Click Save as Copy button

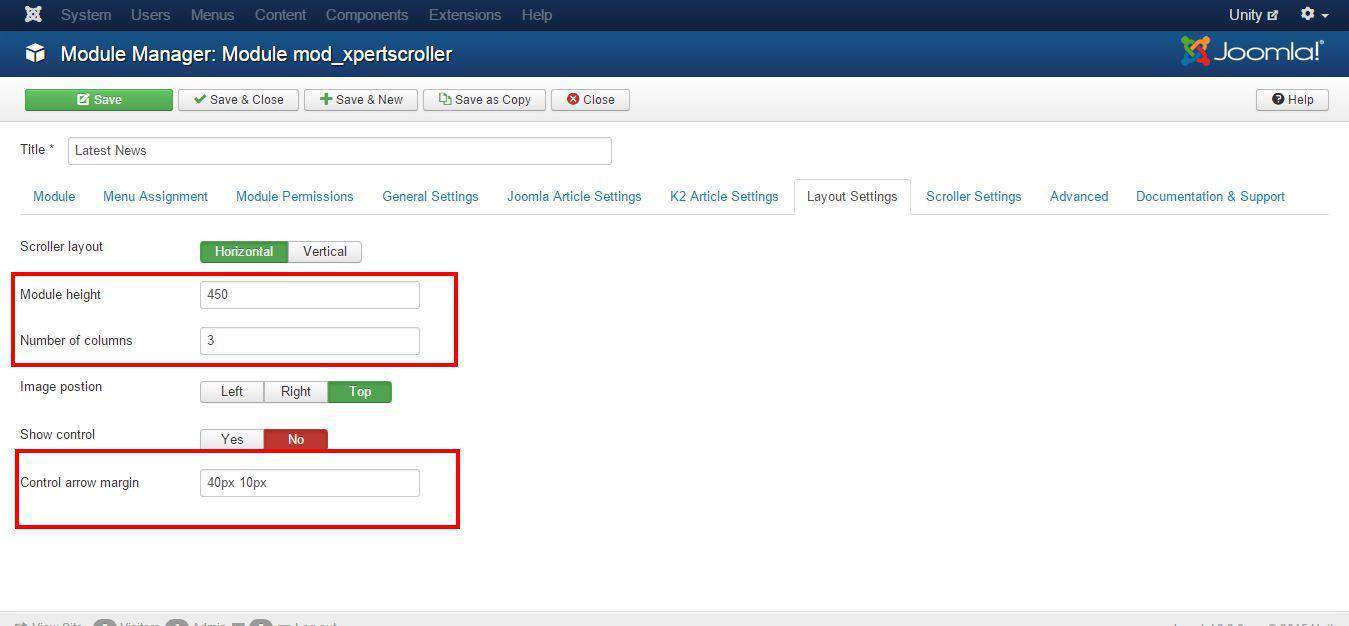(484, 100)
